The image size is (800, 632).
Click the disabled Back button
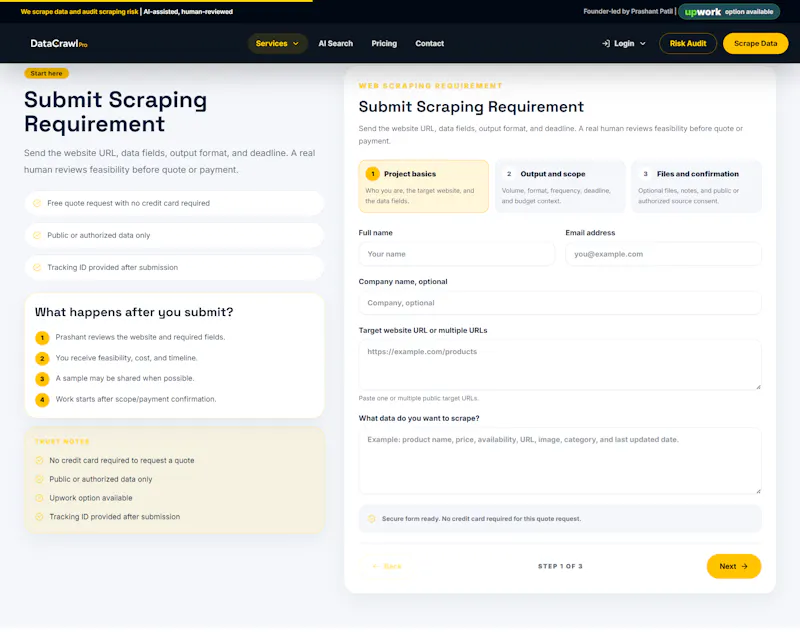[387, 566]
